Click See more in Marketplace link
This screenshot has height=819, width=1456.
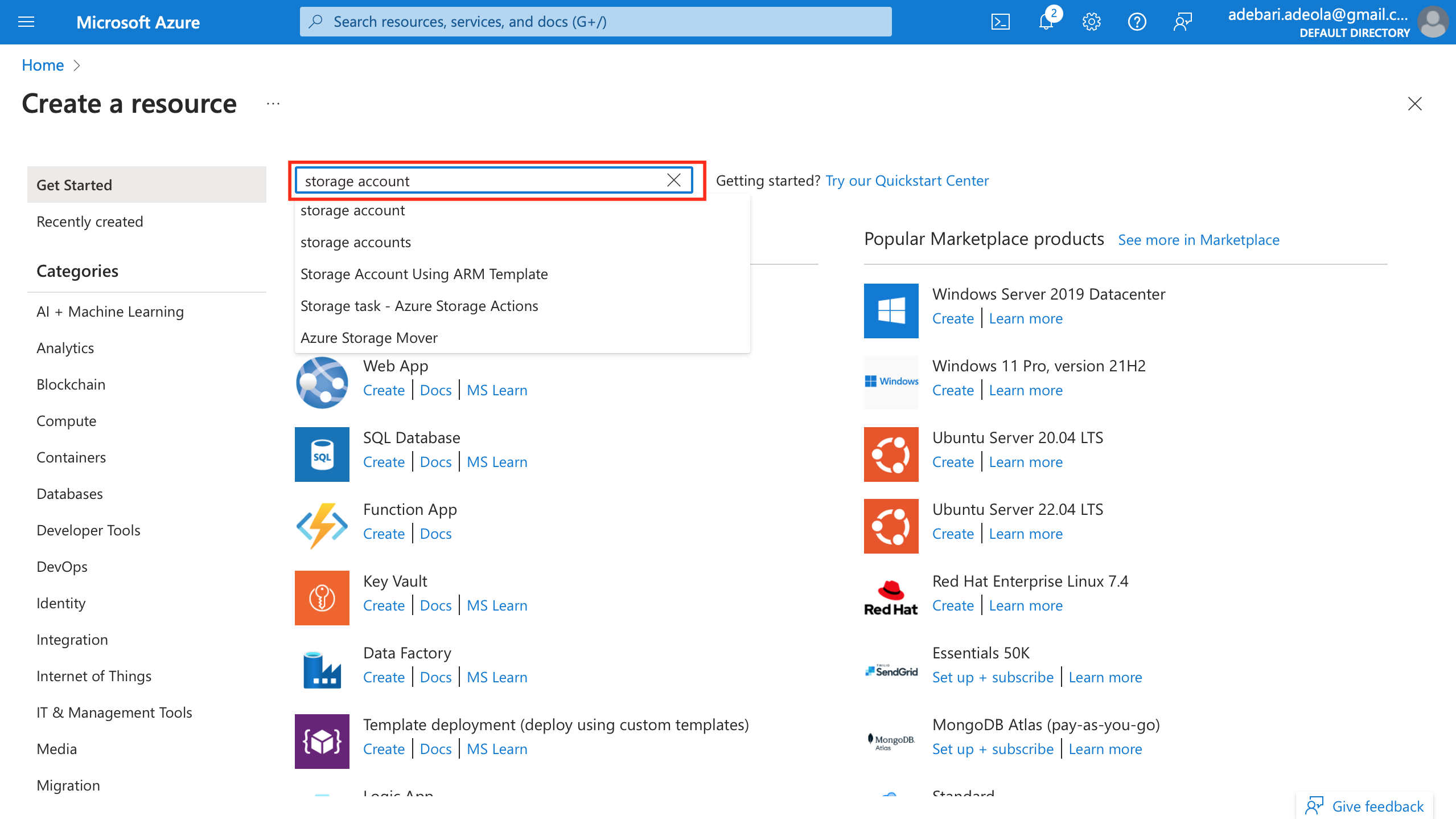pyautogui.click(x=1198, y=240)
